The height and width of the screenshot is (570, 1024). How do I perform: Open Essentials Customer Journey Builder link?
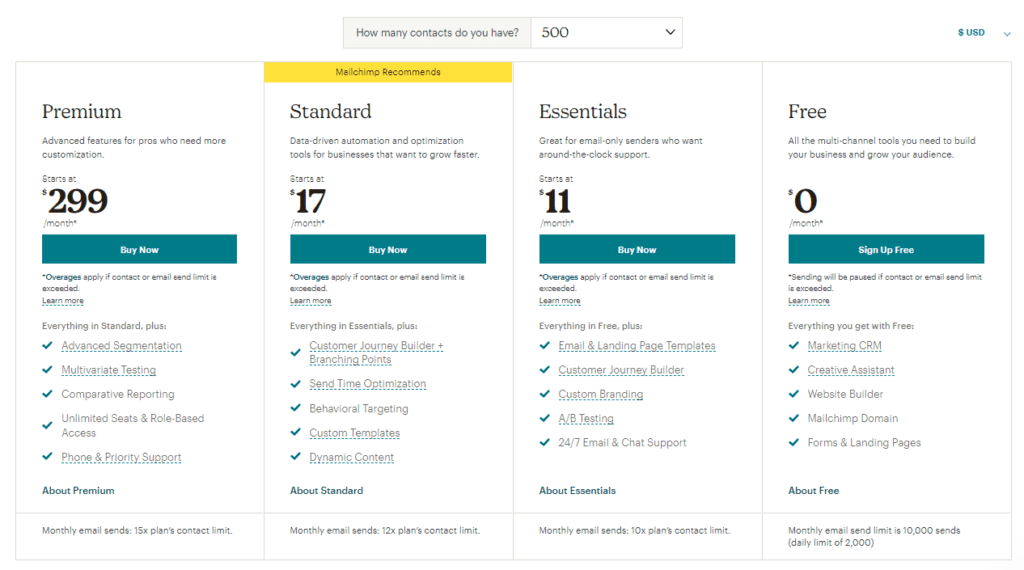[x=621, y=370]
